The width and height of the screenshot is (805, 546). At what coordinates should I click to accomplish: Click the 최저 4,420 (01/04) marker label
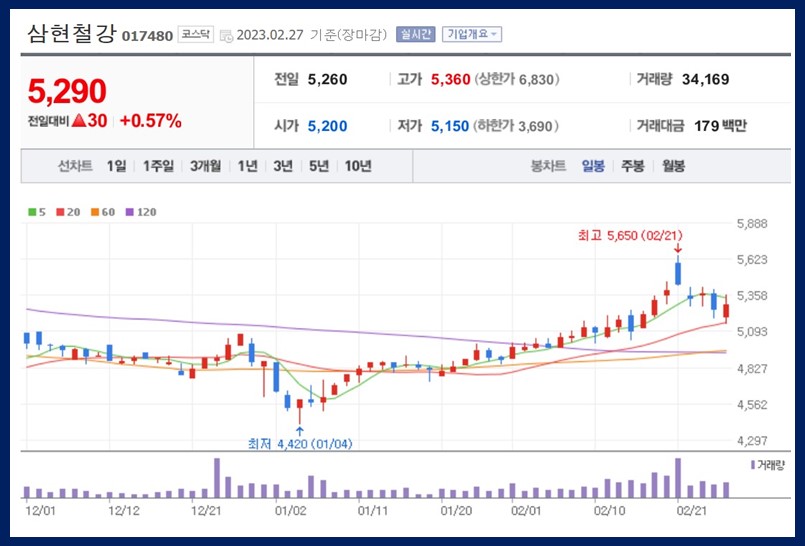pos(300,444)
